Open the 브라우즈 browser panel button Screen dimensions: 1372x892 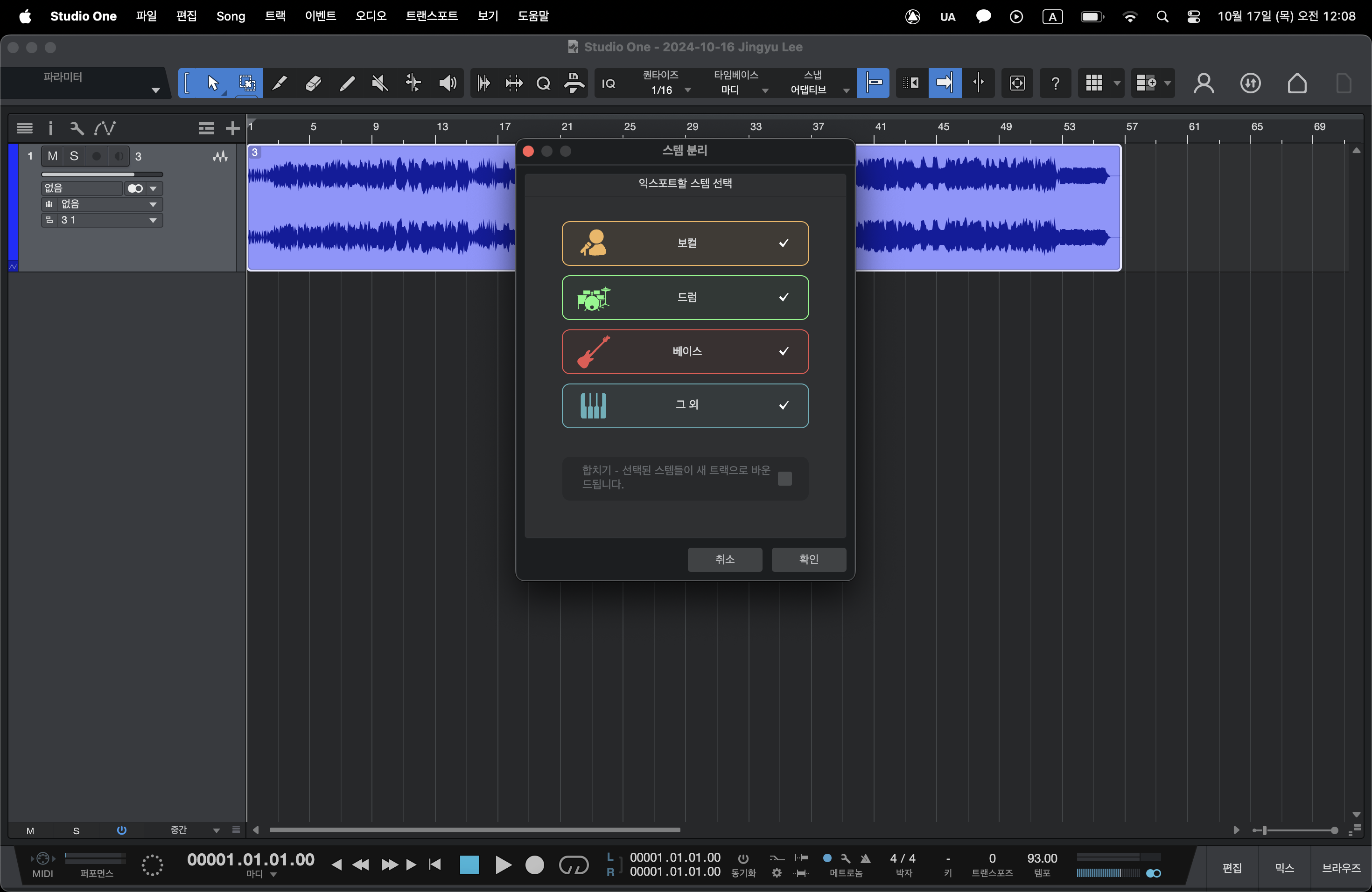coord(1341,868)
